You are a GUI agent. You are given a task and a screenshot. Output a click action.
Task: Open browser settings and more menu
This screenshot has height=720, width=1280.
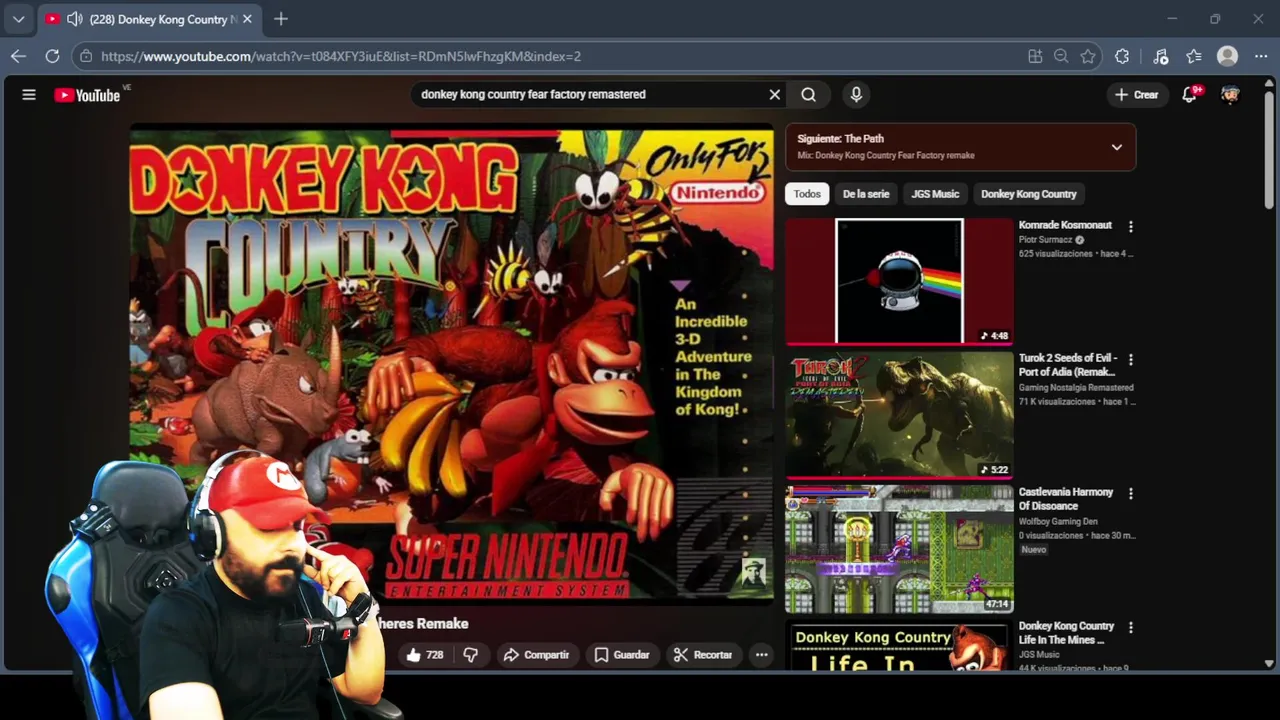1261,56
